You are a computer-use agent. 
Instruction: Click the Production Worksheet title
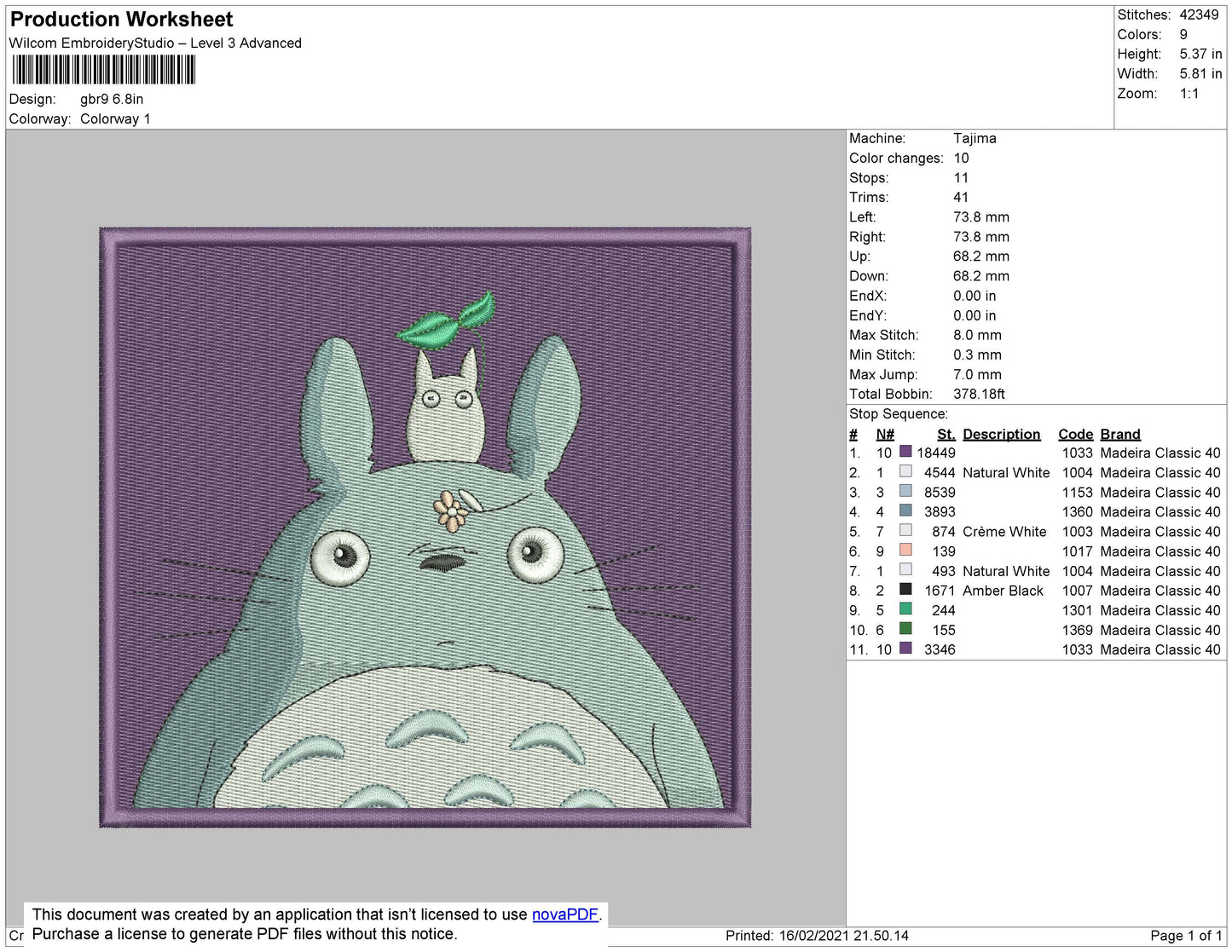point(121,20)
